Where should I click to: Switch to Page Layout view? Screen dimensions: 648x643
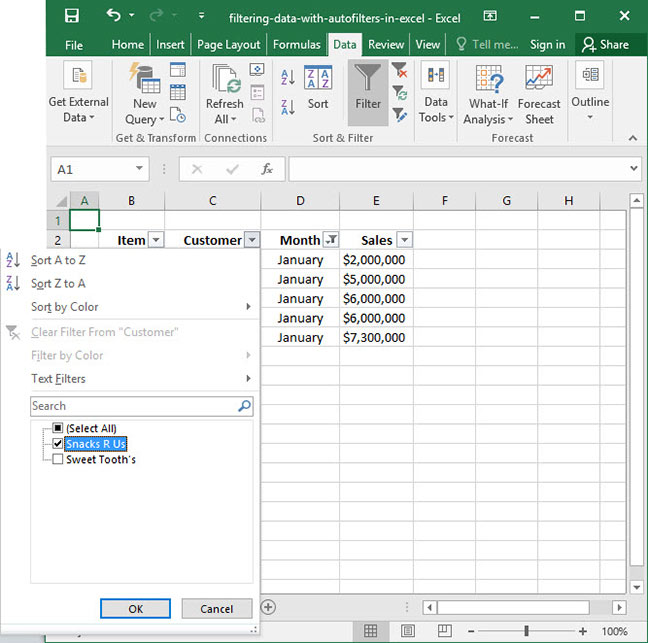[408, 631]
